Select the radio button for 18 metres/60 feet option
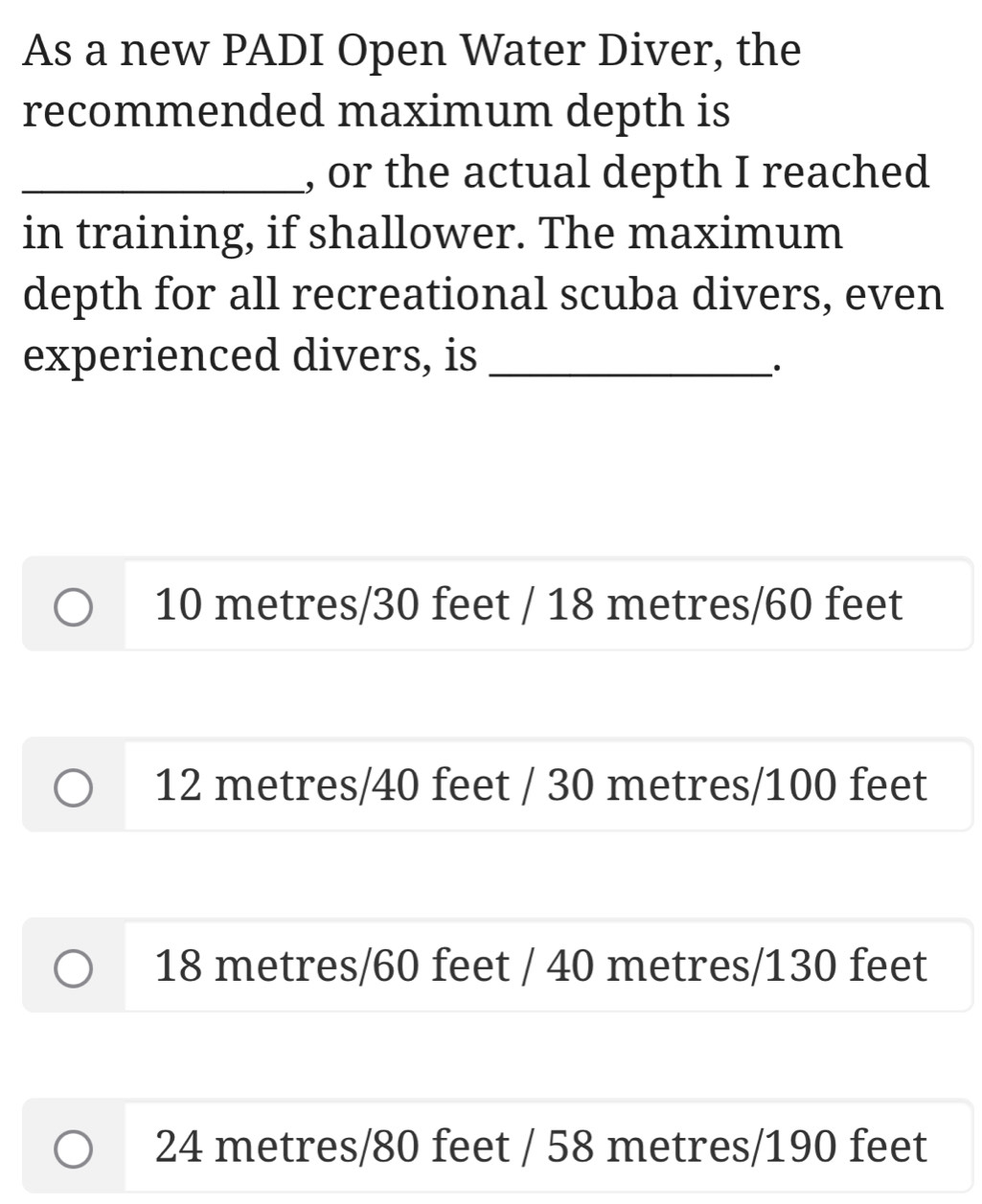The height and width of the screenshot is (1204, 982). point(75,966)
